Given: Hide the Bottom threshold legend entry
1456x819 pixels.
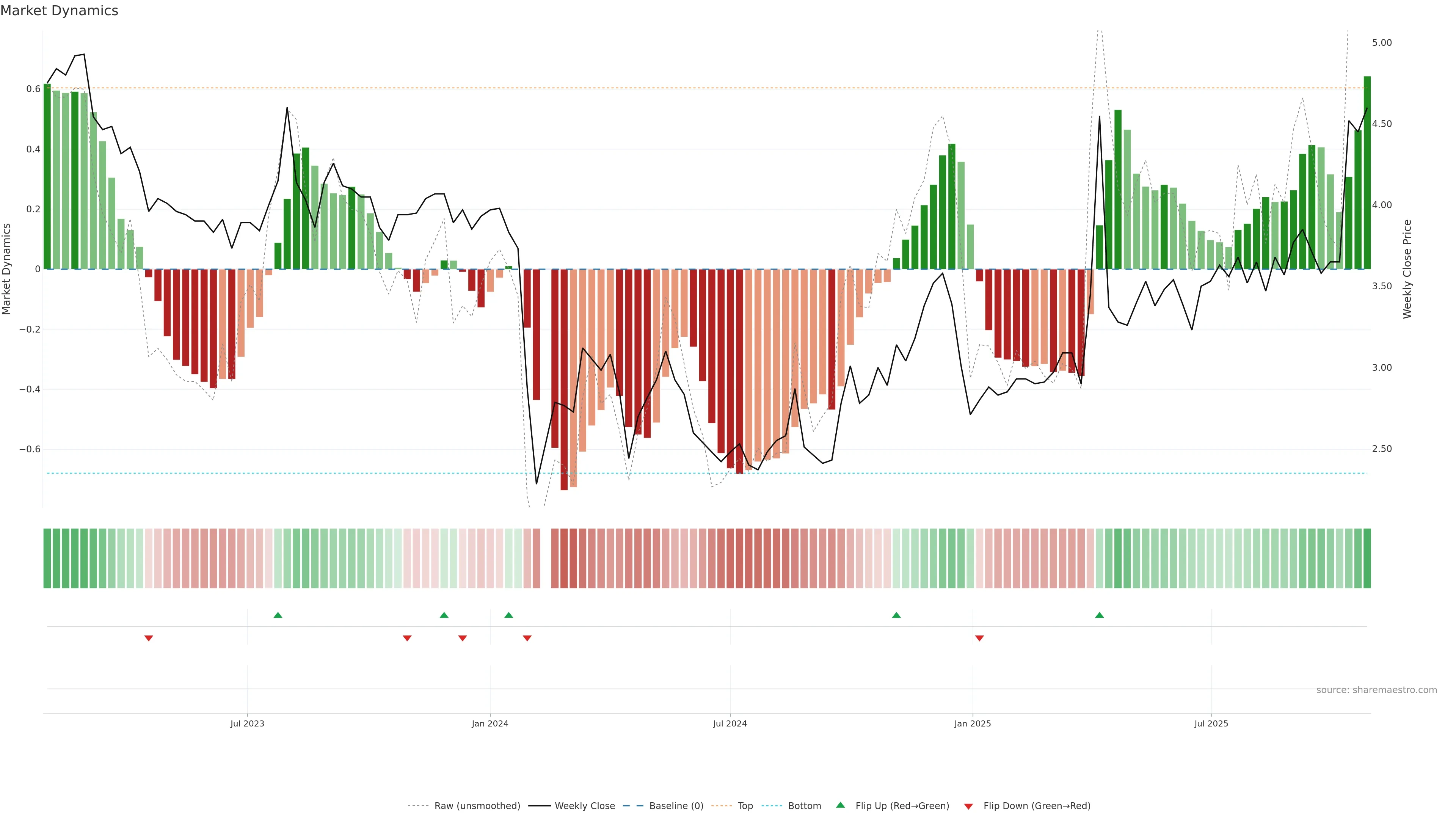Looking at the screenshot, I should (804, 806).
